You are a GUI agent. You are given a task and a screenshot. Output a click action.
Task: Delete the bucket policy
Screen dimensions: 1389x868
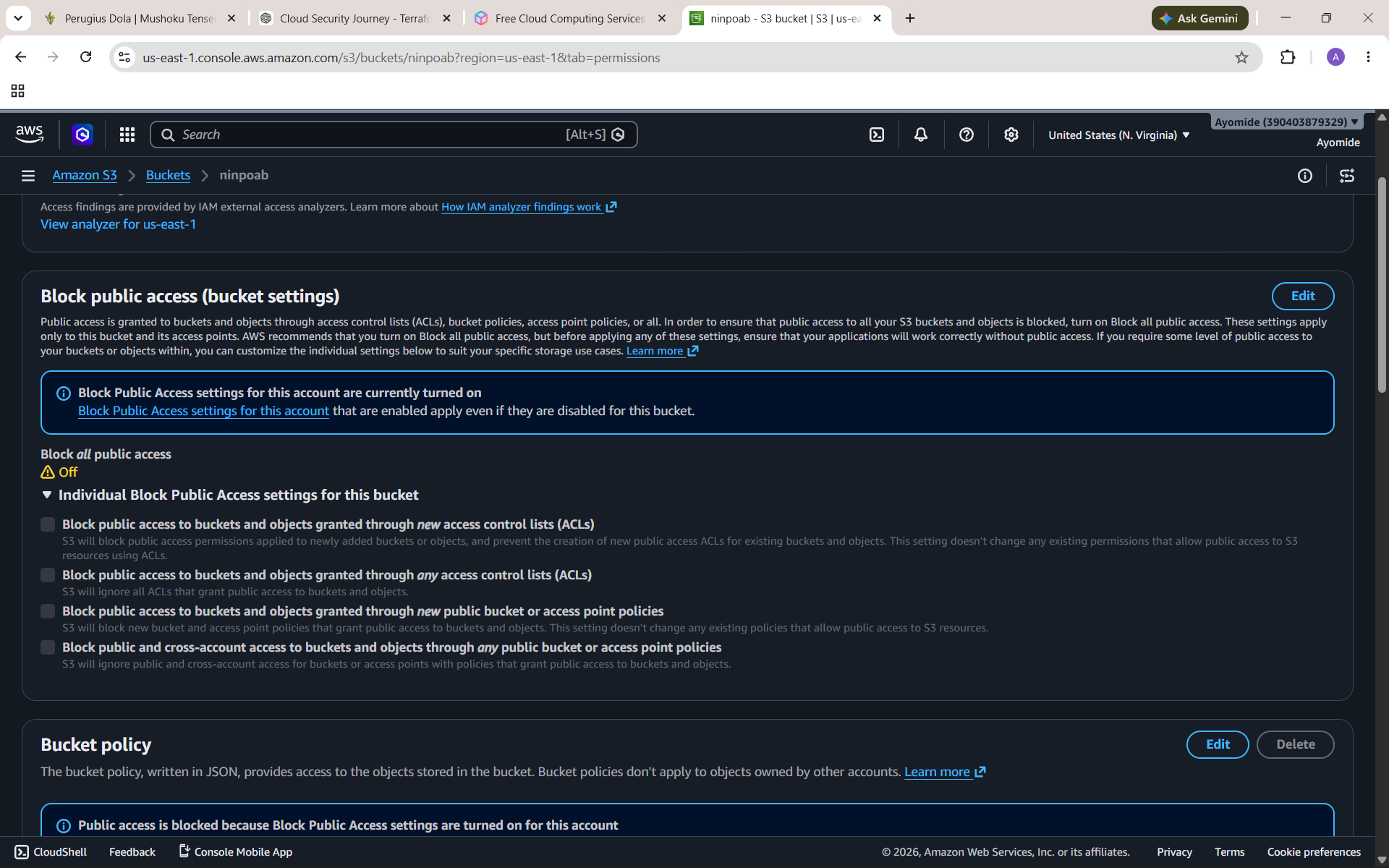click(x=1295, y=744)
